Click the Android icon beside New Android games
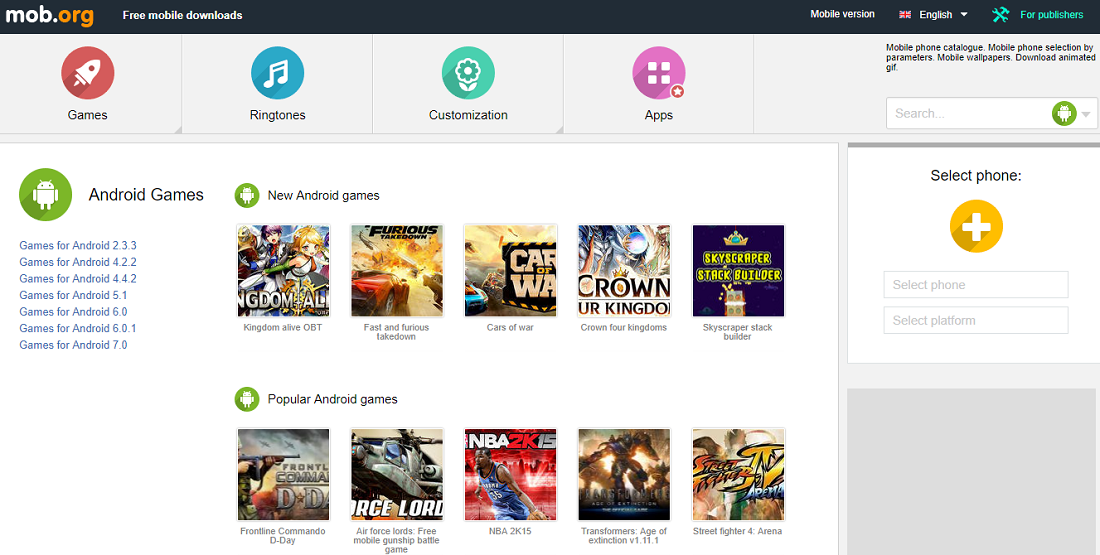The width and height of the screenshot is (1100, 555). pyautogui.click(x=247, y=195)
